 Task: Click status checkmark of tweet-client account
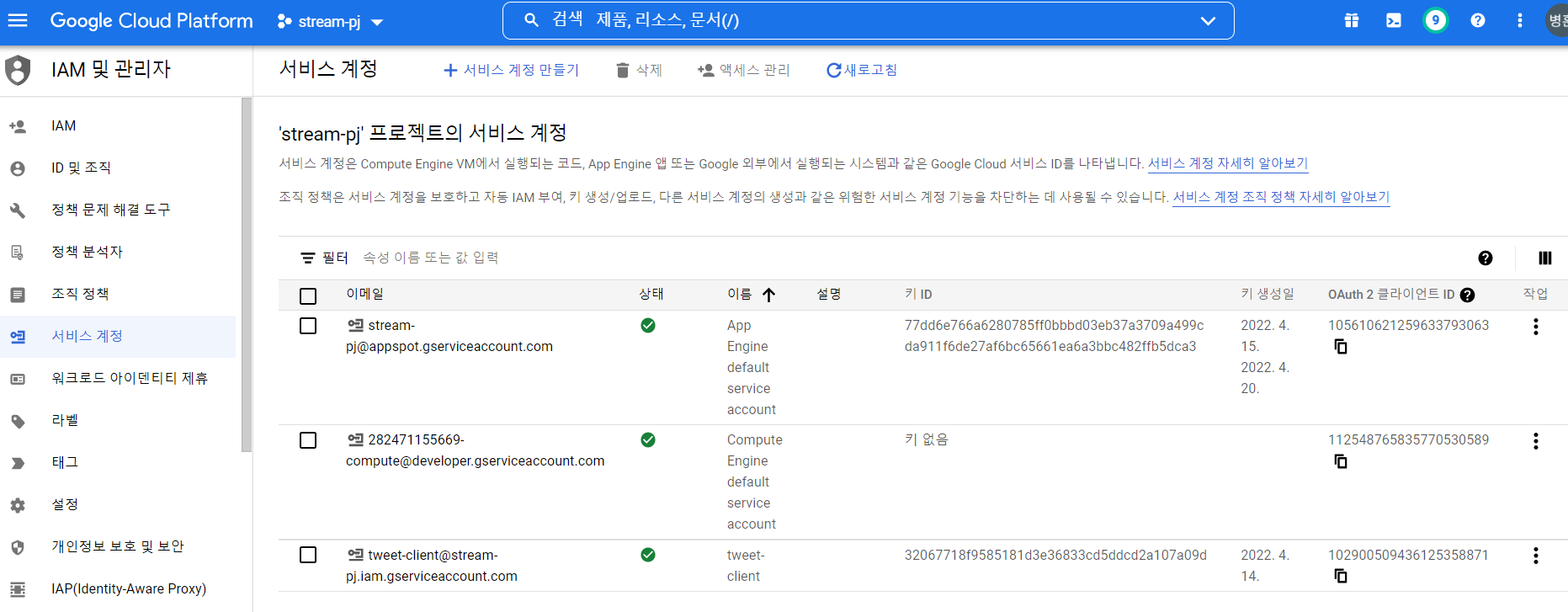point(648,555)
